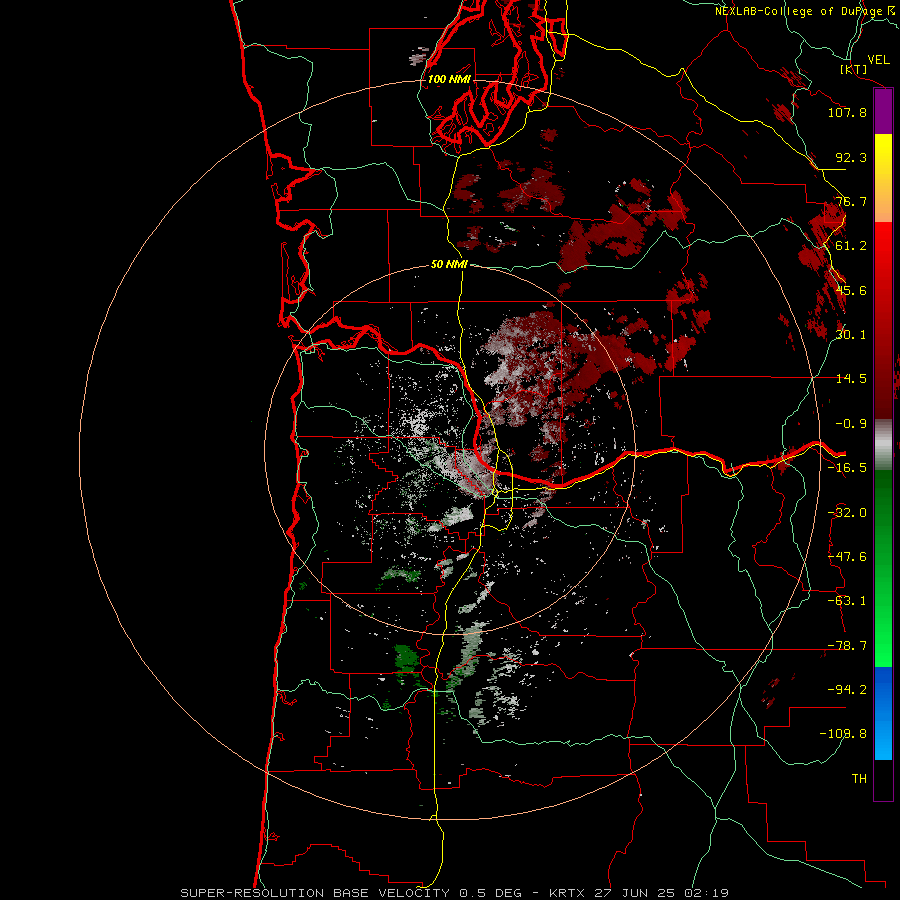Image resolution: width=900 pixels, height=900 pixels.
Task: Click the [KT] units label
Action: tap(854, 69)
